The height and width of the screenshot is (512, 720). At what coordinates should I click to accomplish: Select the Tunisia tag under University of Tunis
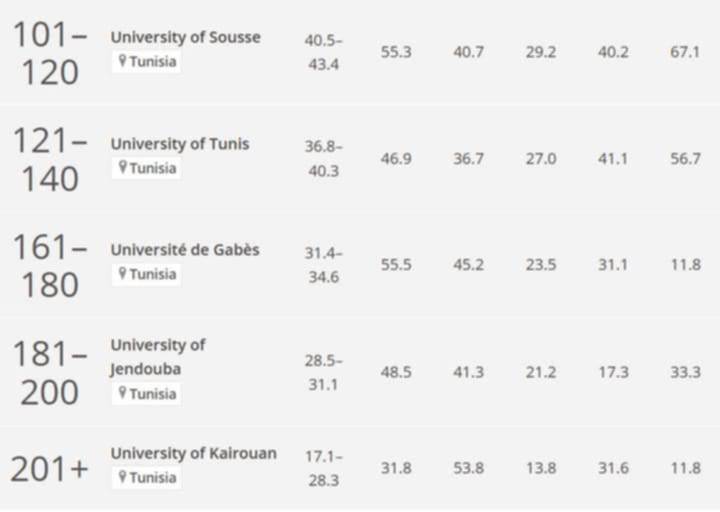[146, 168]
